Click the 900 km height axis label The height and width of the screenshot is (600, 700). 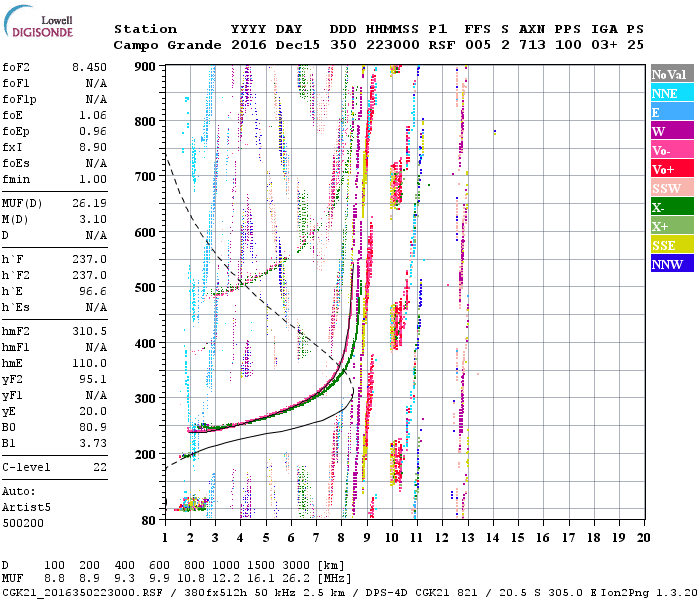click(145, 67)
